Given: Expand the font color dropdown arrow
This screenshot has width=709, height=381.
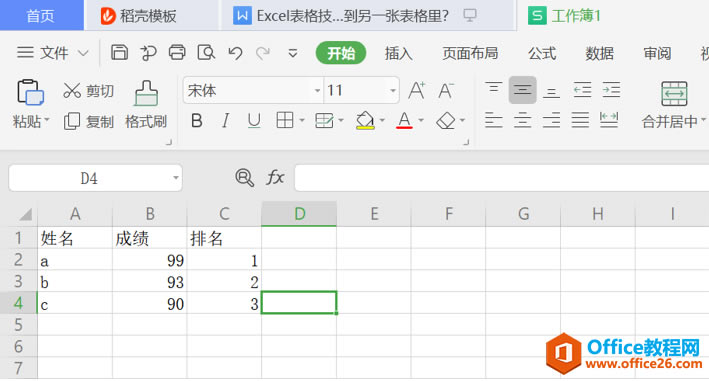Looking at the screenshot, I should pyautogui.click(x=421, y=120).
